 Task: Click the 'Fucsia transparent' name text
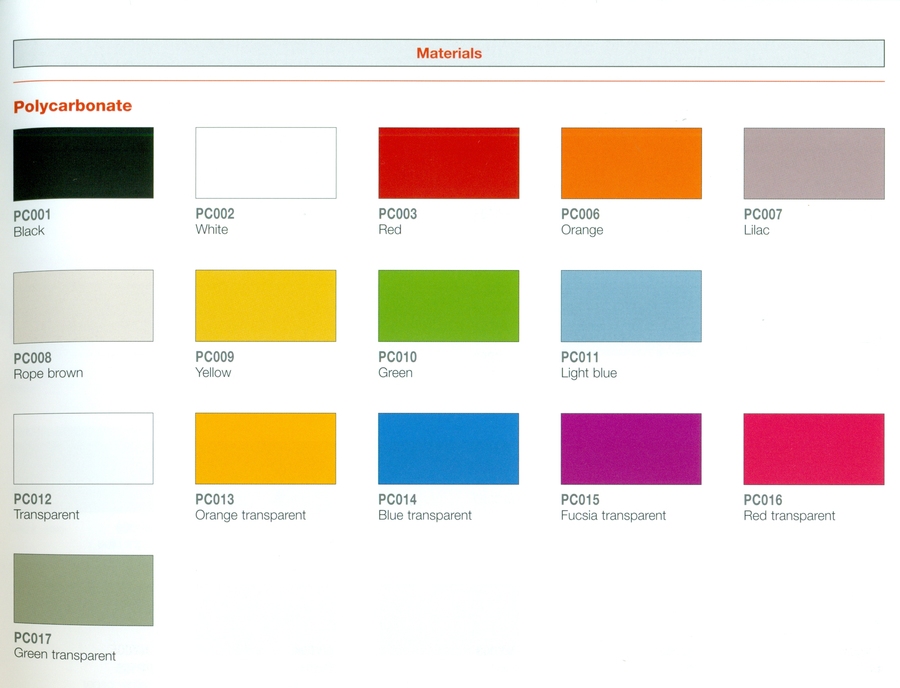pos(613,515)
